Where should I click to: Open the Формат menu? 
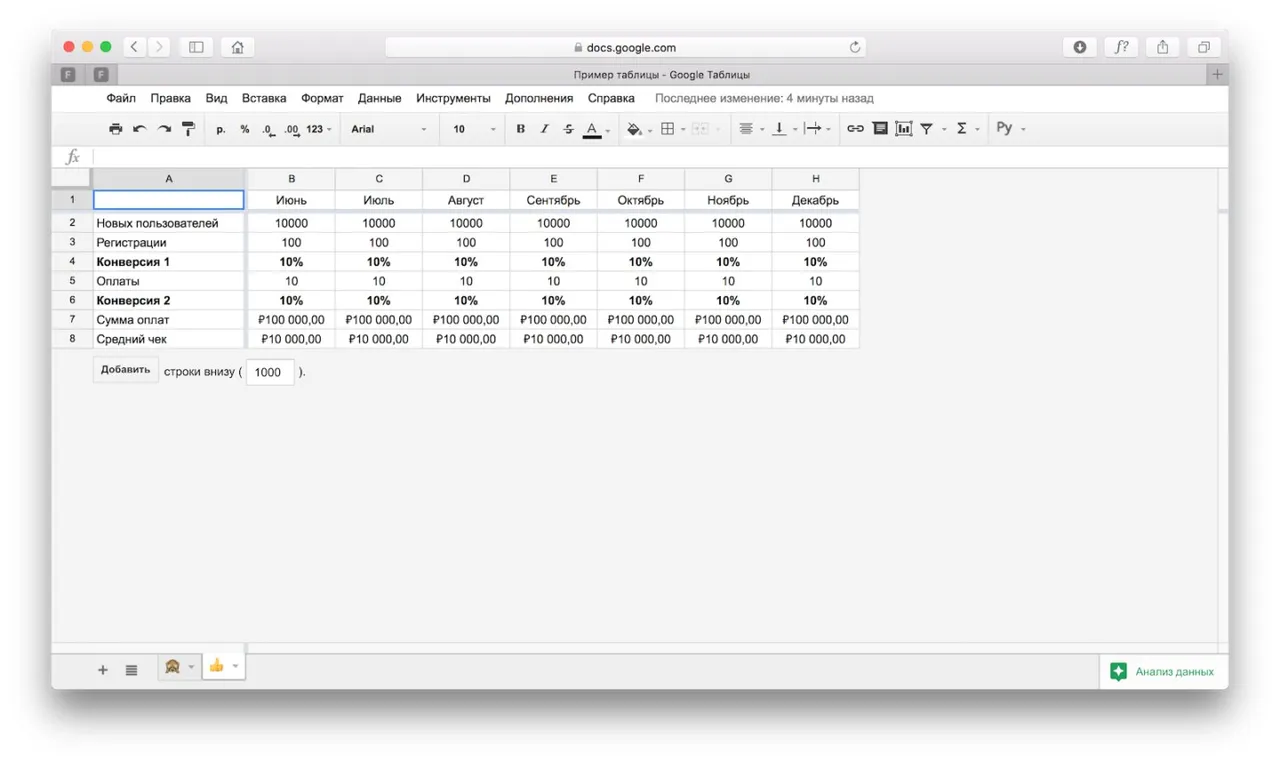coord(322,98)
